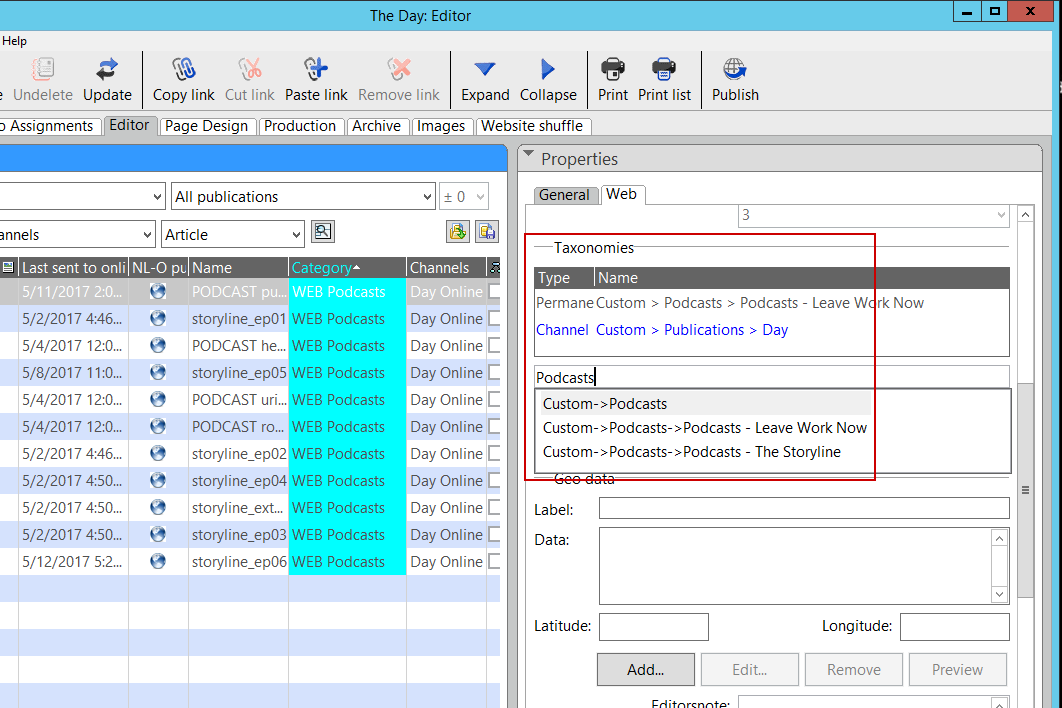Open the channels filter dropdown
The width and height of the screenshot is (1062, 708).
click(77, 234)
